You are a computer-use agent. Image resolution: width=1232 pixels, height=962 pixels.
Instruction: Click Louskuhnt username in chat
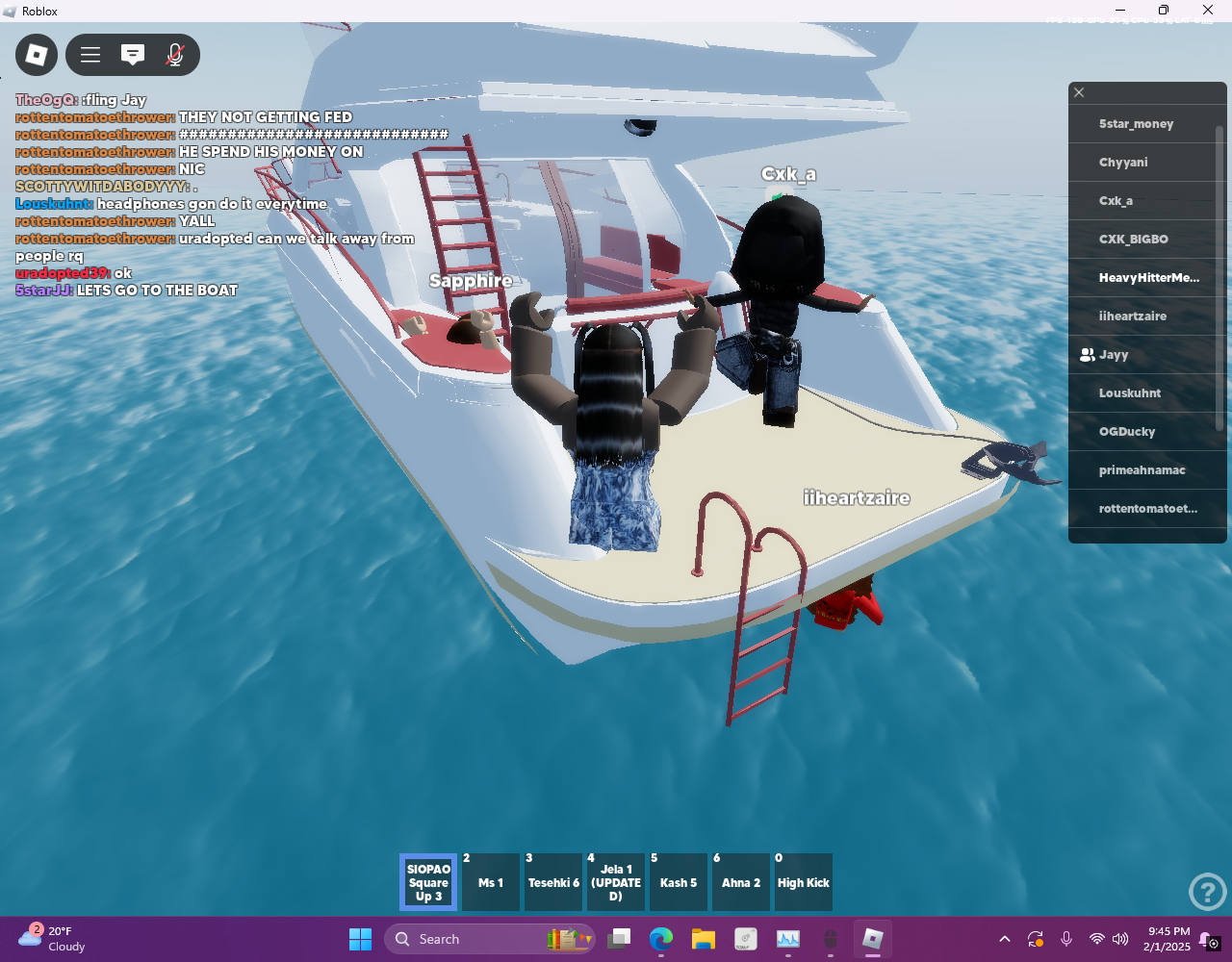(54, 204)
